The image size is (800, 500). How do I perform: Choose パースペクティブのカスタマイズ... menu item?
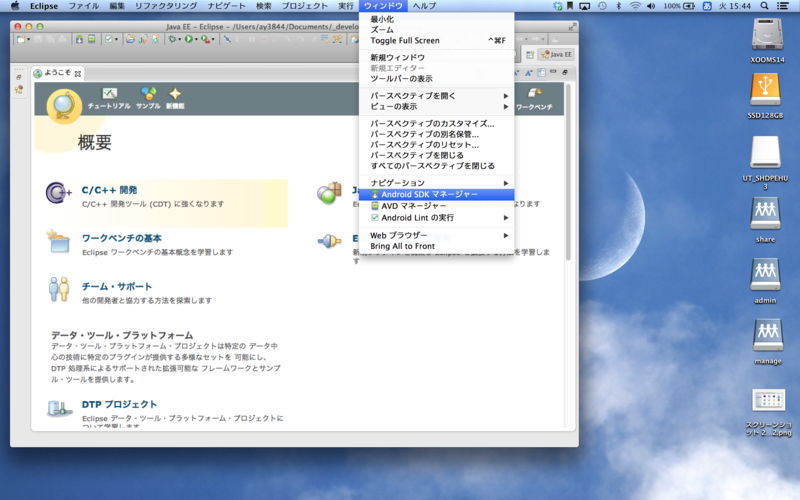436,123
